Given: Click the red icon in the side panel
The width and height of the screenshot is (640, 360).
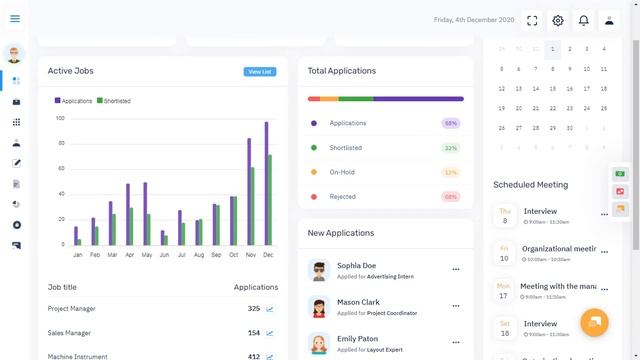Looking at the screenshot, I should pos(620,191).
